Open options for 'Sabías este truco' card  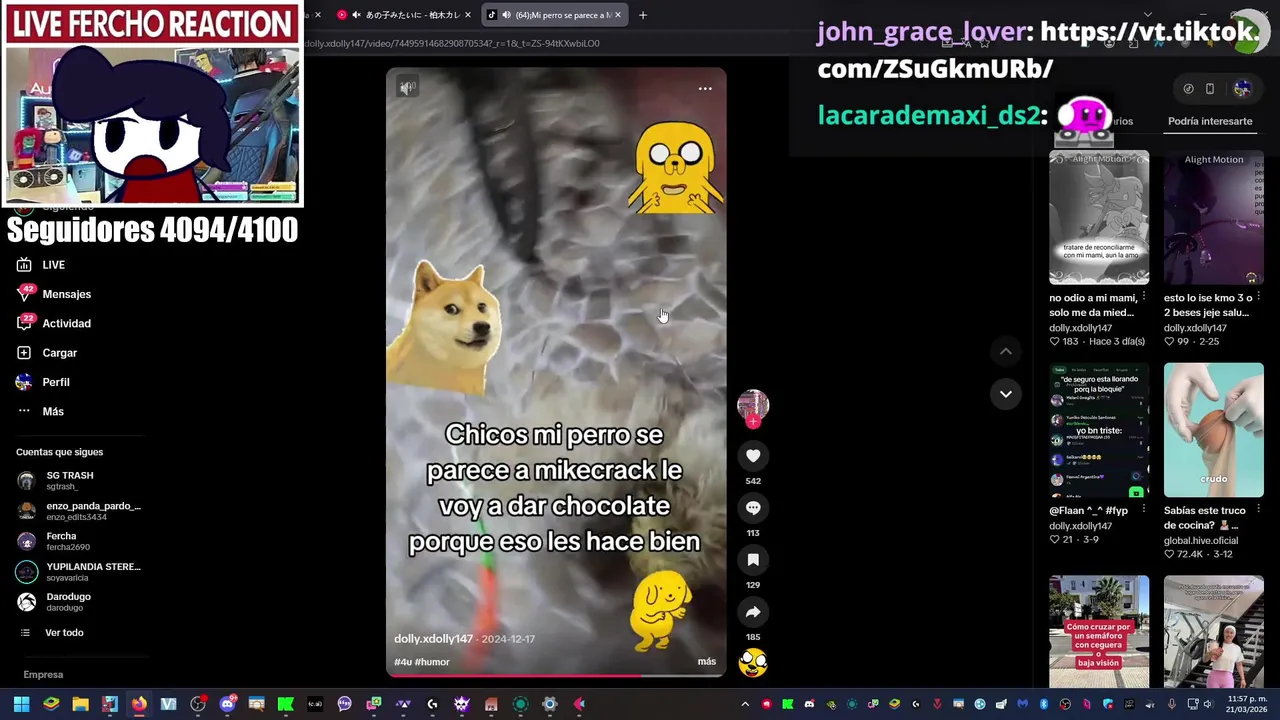[x=1259, y=510]
